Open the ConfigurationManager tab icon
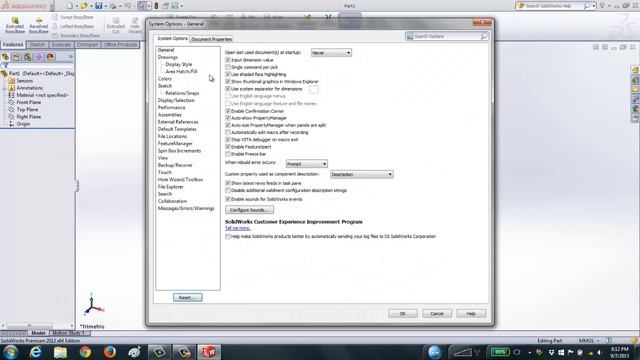The width and height of the screenshot is (640, 360). coord(28,57)
